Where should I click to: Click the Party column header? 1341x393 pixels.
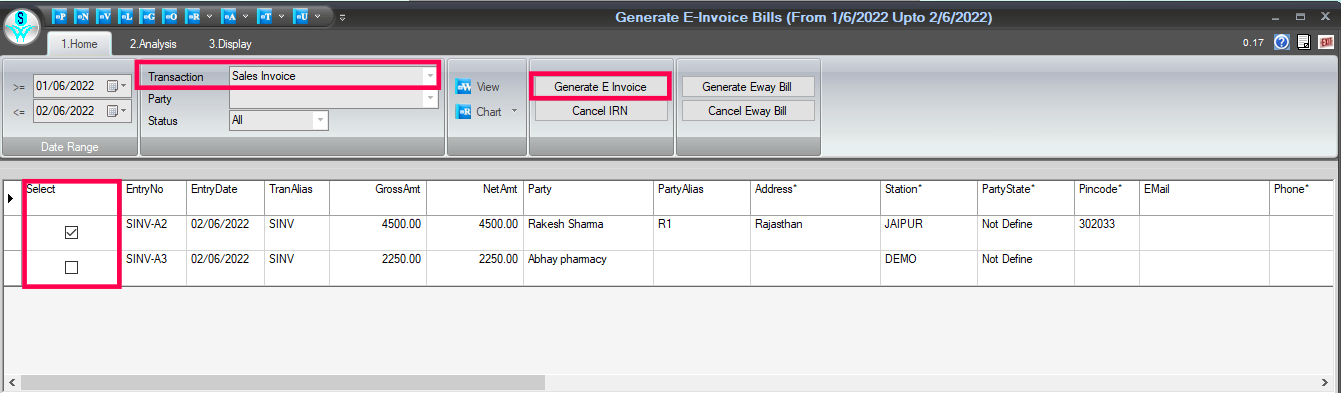coord(588,197)
